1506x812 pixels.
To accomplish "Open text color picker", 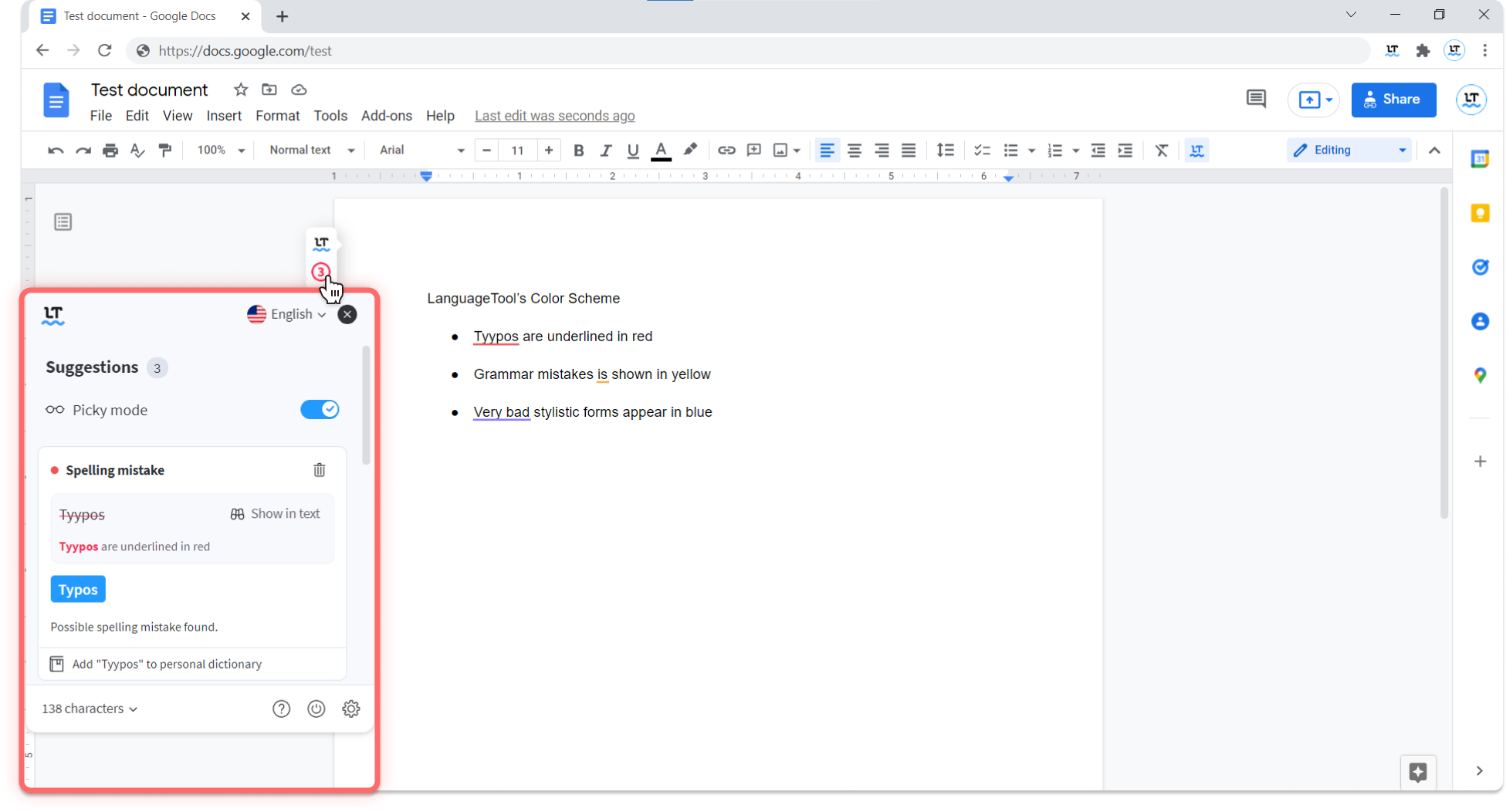I will 661,151.
